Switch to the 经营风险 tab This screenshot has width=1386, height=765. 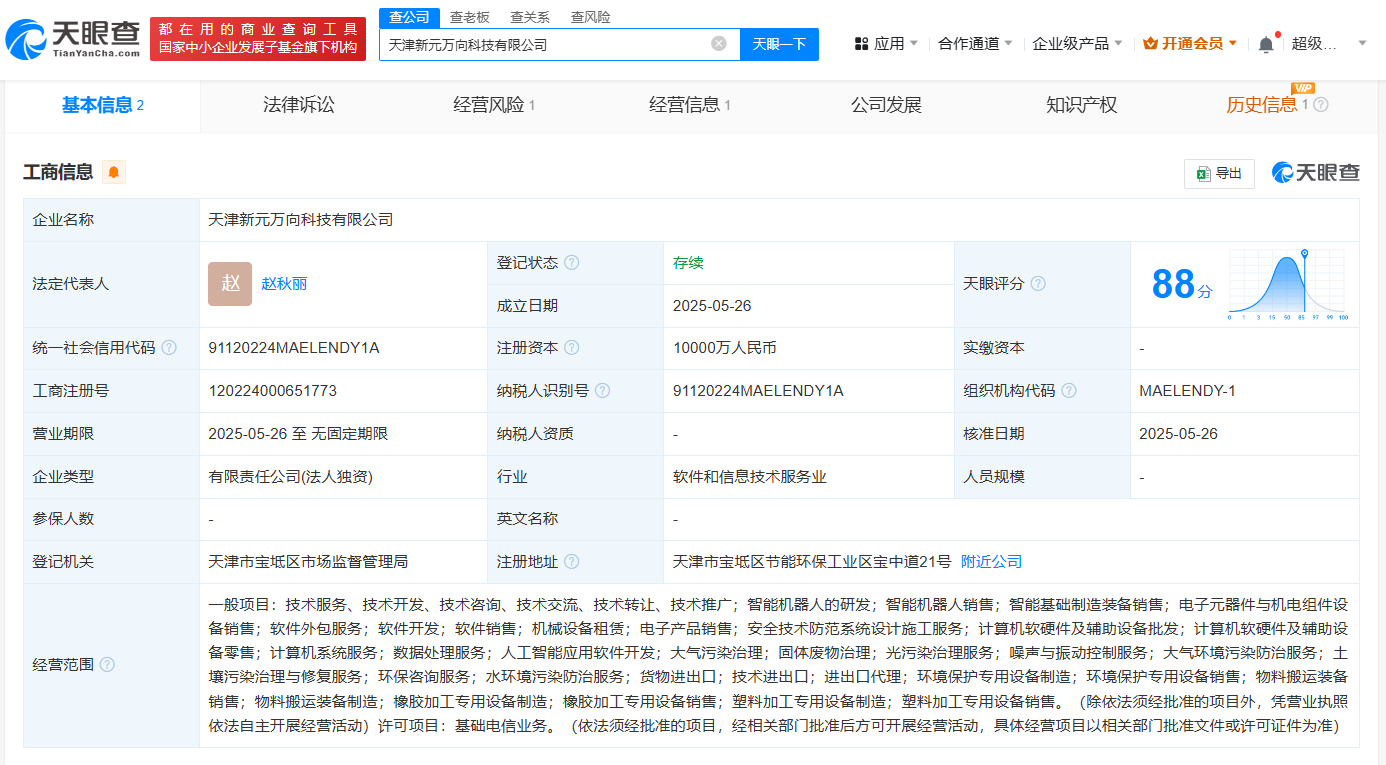pyautogui.click(x=494, y=105)
